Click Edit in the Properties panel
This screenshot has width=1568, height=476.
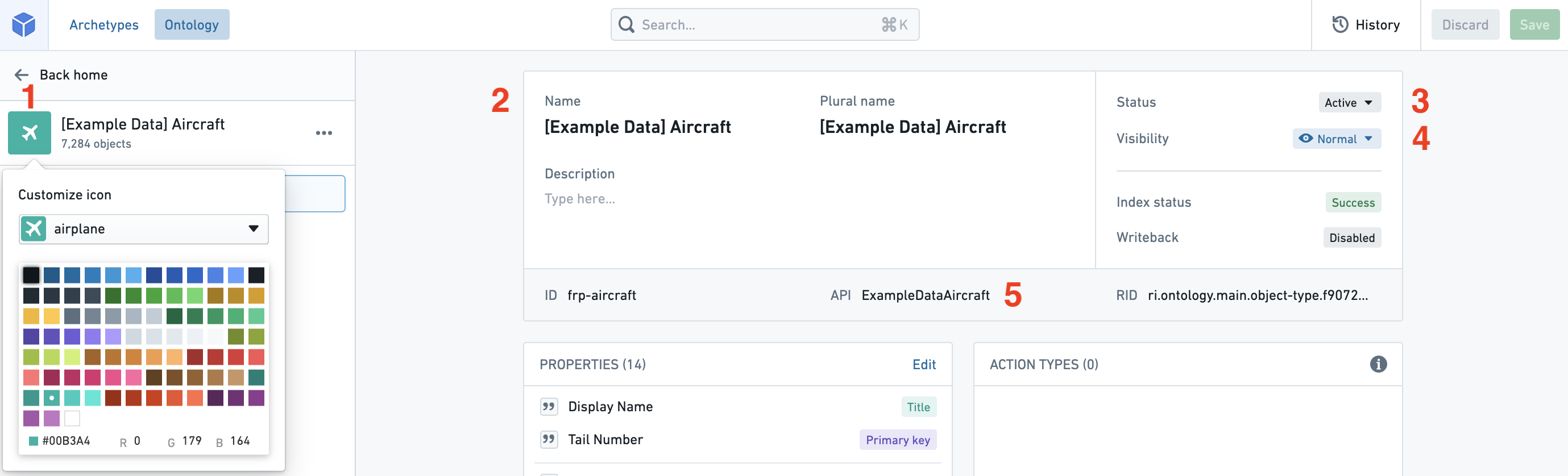pos(924,364)
